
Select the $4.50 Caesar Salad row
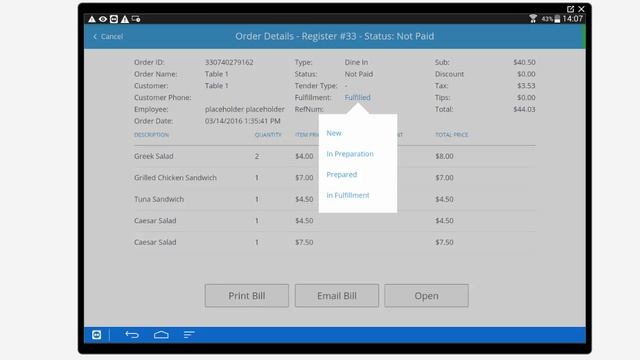pyautogui.click(x=335, y=221)
